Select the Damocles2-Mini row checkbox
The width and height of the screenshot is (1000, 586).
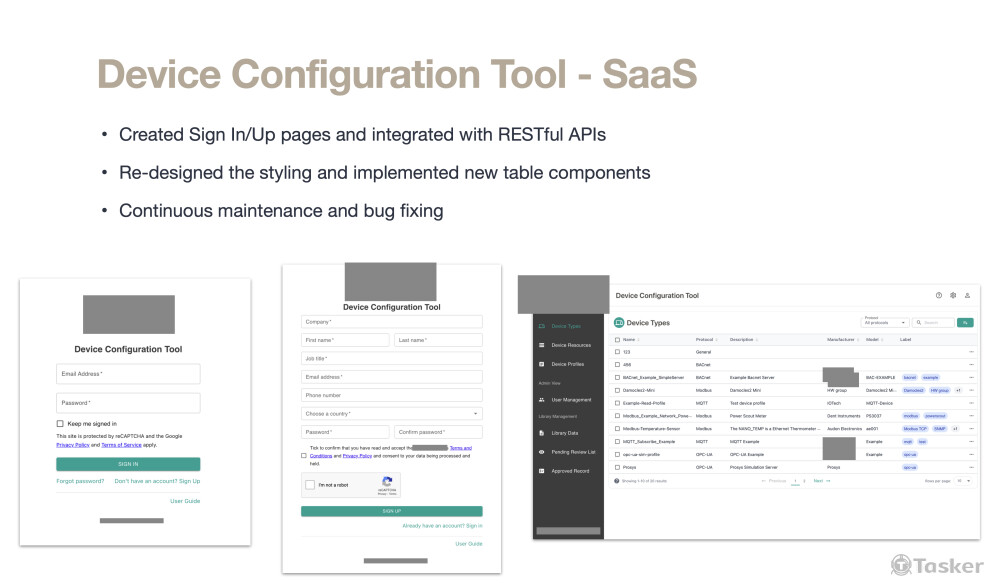click(x=617, y=390)
